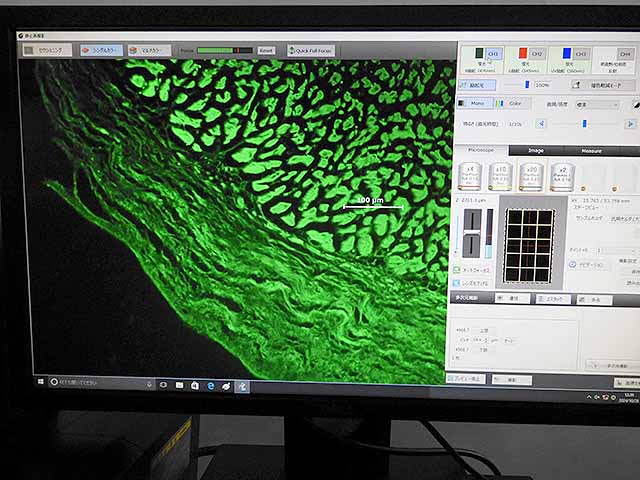This screenshot has height=480, width=640.
Task: Activate channel CH2
Action: [537, 53]
